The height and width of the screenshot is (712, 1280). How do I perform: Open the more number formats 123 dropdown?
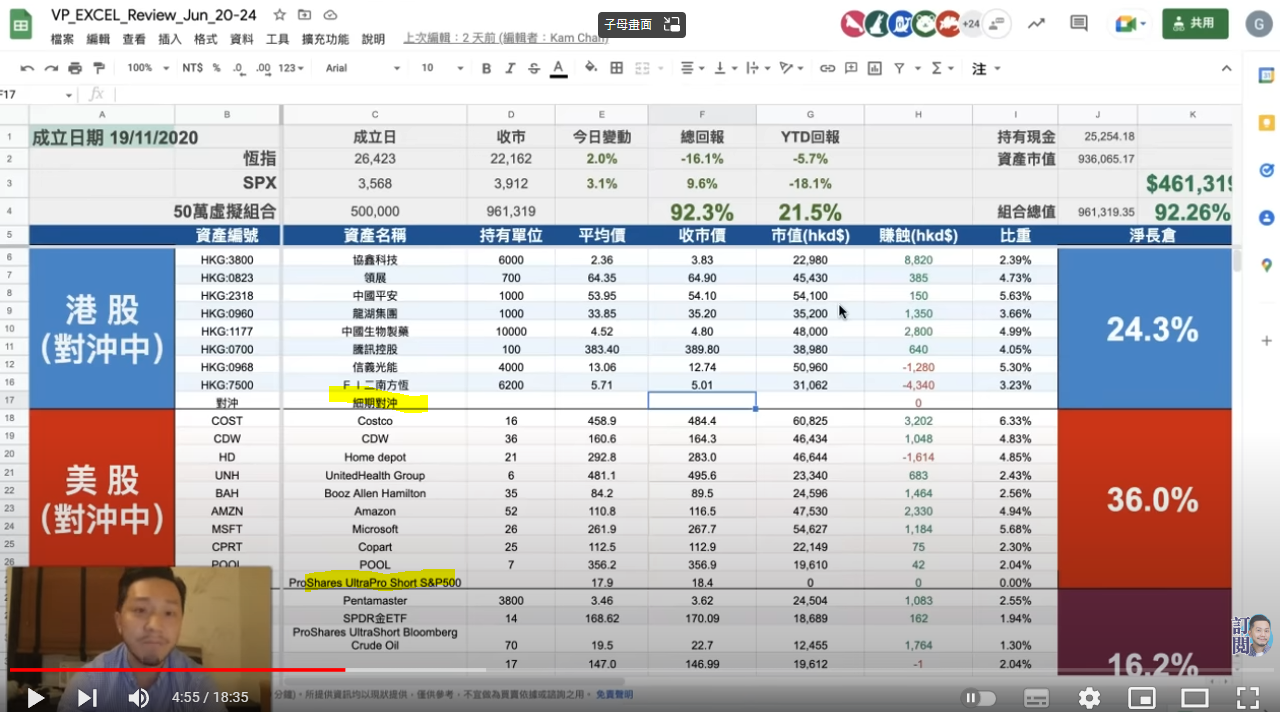(x=291, y=68)
